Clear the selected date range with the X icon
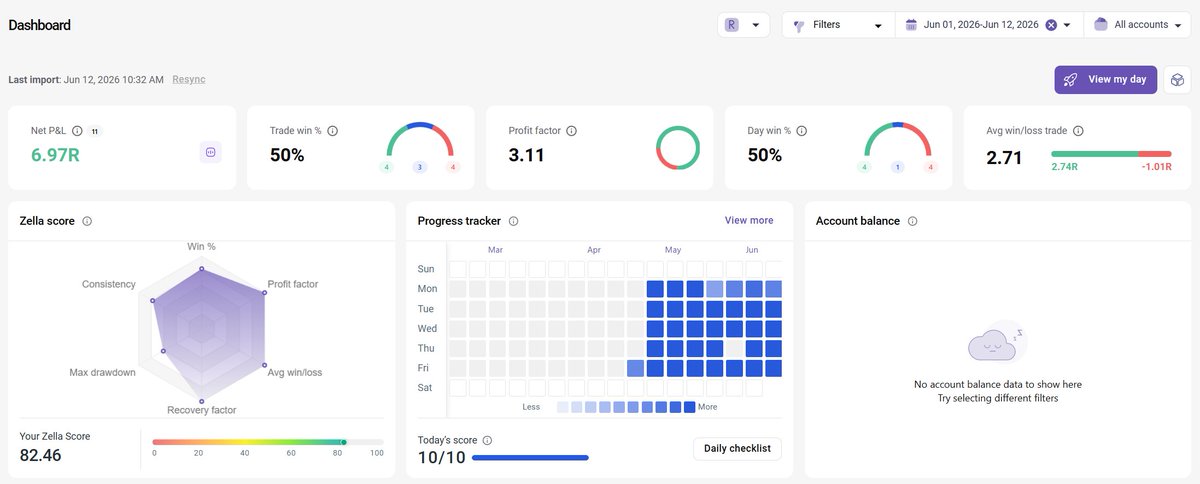 pos(1051,25)
